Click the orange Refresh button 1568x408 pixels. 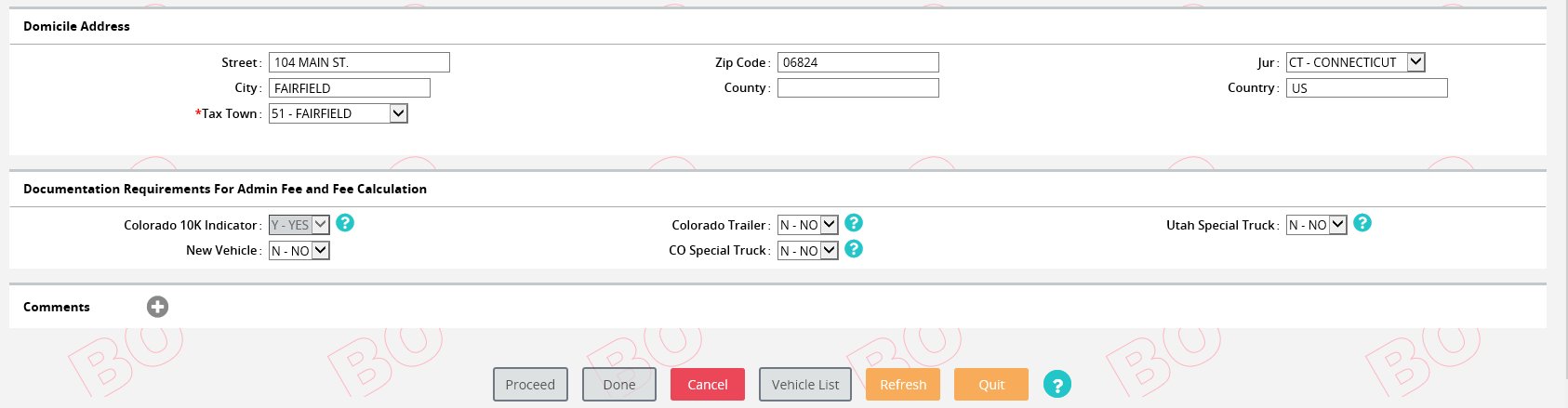(903, 385)
